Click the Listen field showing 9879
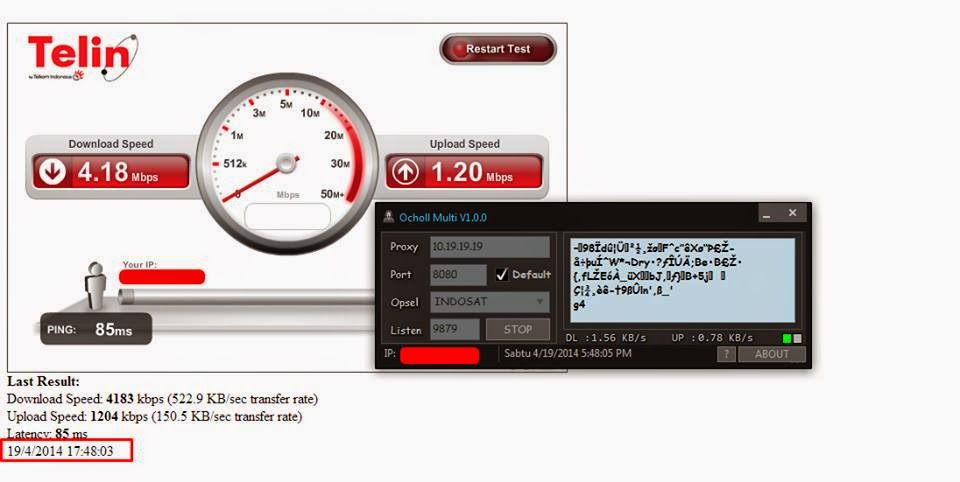960x482 pixels. pyautogui.click(x=455, y=329)
